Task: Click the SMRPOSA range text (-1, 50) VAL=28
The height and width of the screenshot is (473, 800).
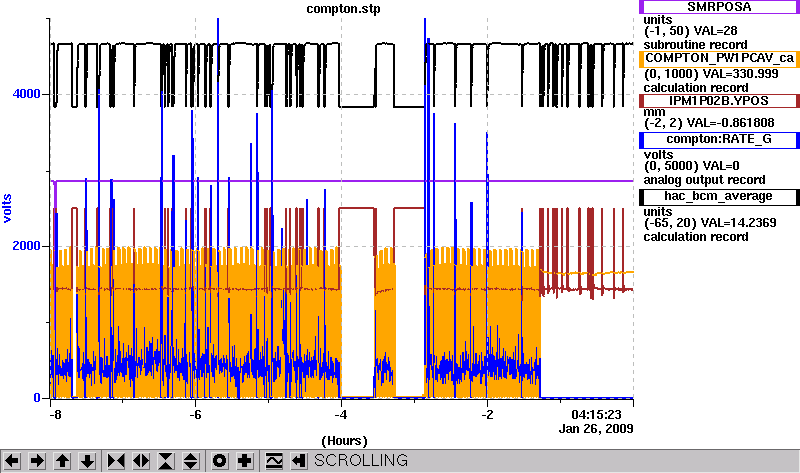Action: click(691, 31)
